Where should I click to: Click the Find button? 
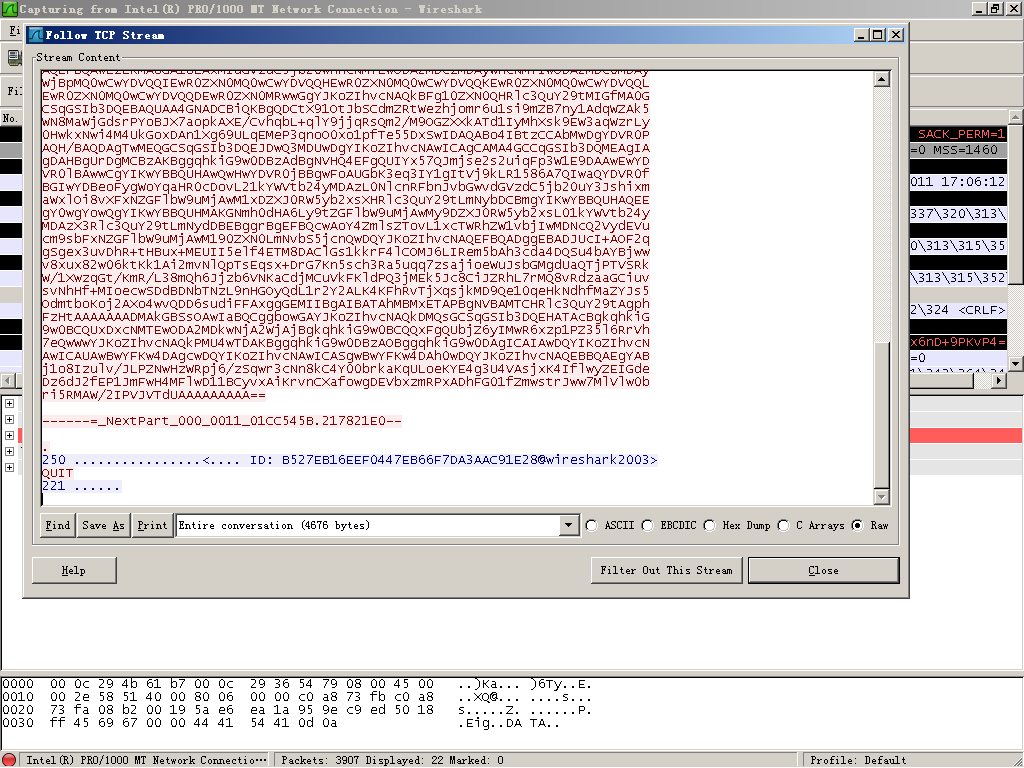pyautogui.click(x=57, y=525)
